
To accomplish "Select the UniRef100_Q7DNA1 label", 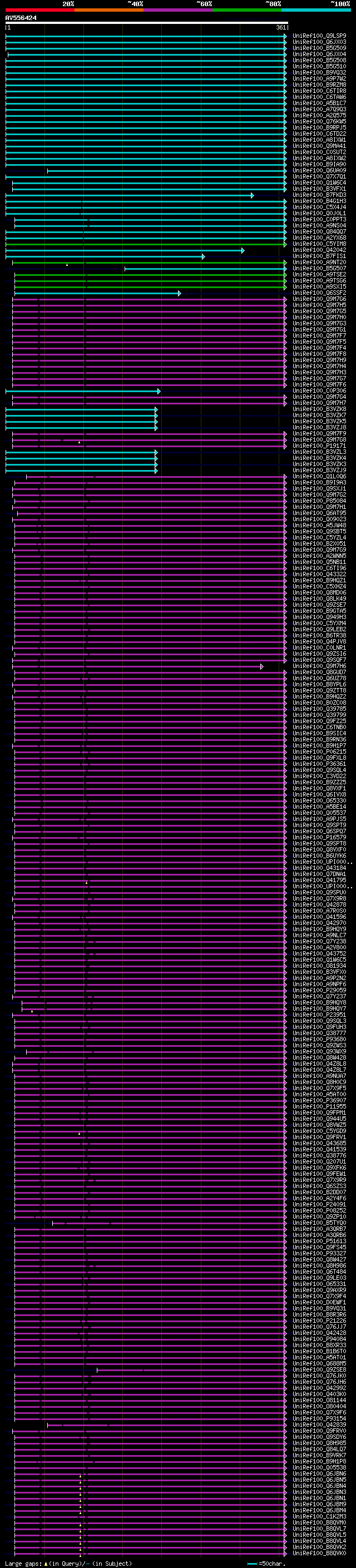I will (319, 875).
